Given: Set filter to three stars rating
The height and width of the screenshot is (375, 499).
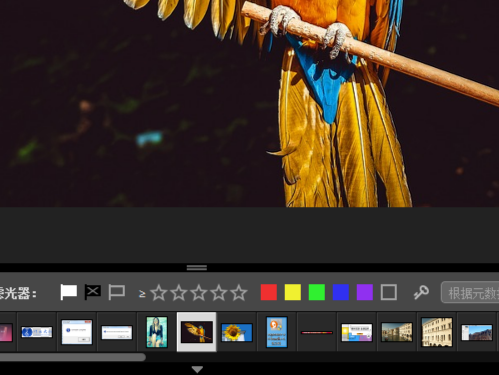Looking at the screenshot, I should tap(199, 293).
